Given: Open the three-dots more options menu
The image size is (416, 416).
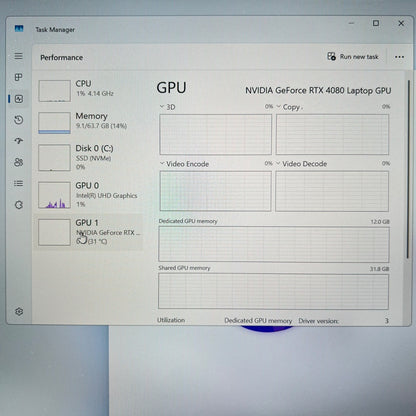Looking at the screenshot, I should pyautogui.click(x=399, y=57).
